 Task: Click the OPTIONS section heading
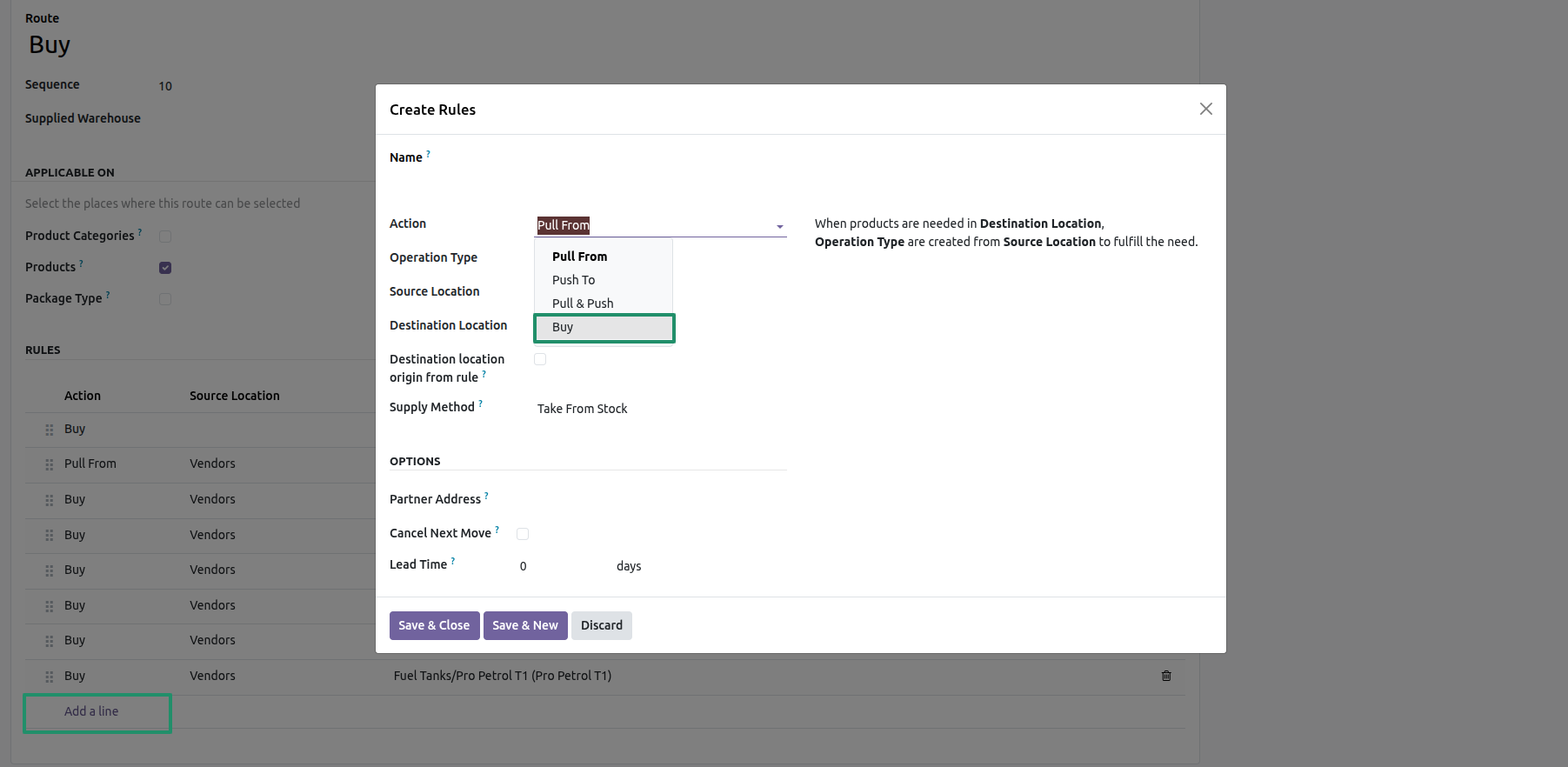click(x=415, y=462)
